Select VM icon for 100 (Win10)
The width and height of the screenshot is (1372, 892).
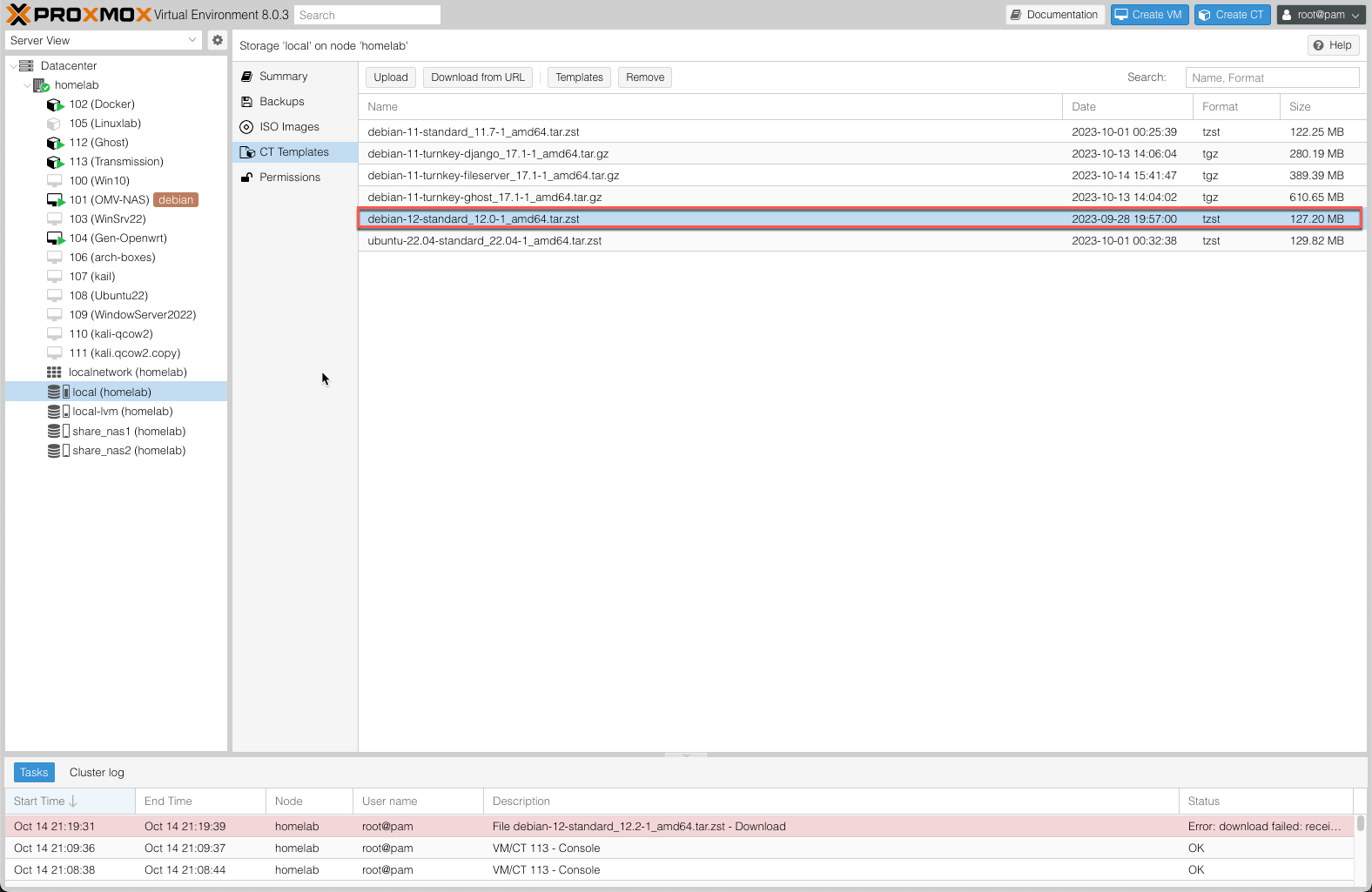[x=54, y=181]
